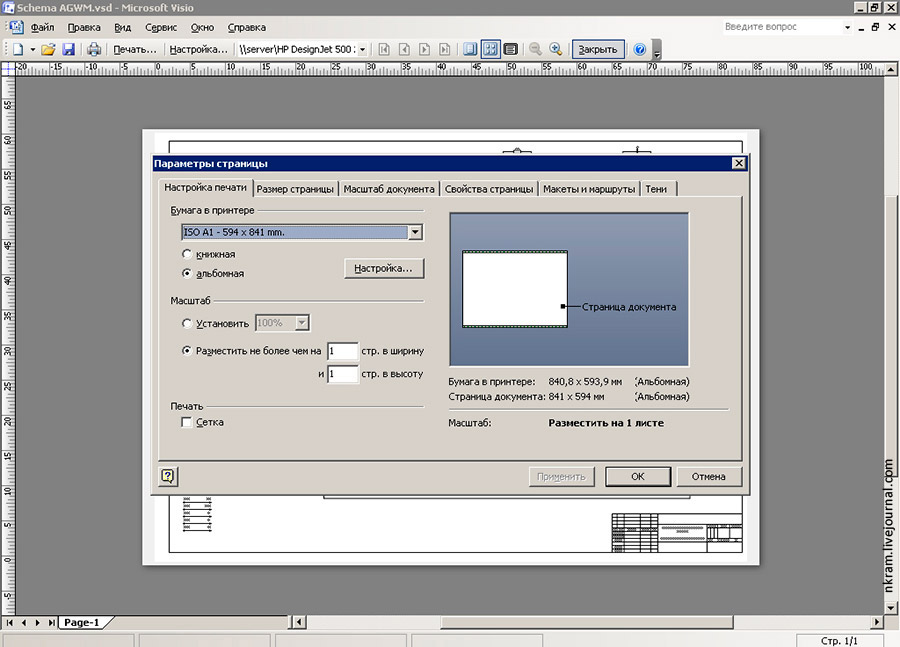Screen dimensions: 900x647
Task: Switch to the Размер страницы tab
Action: 295,189
